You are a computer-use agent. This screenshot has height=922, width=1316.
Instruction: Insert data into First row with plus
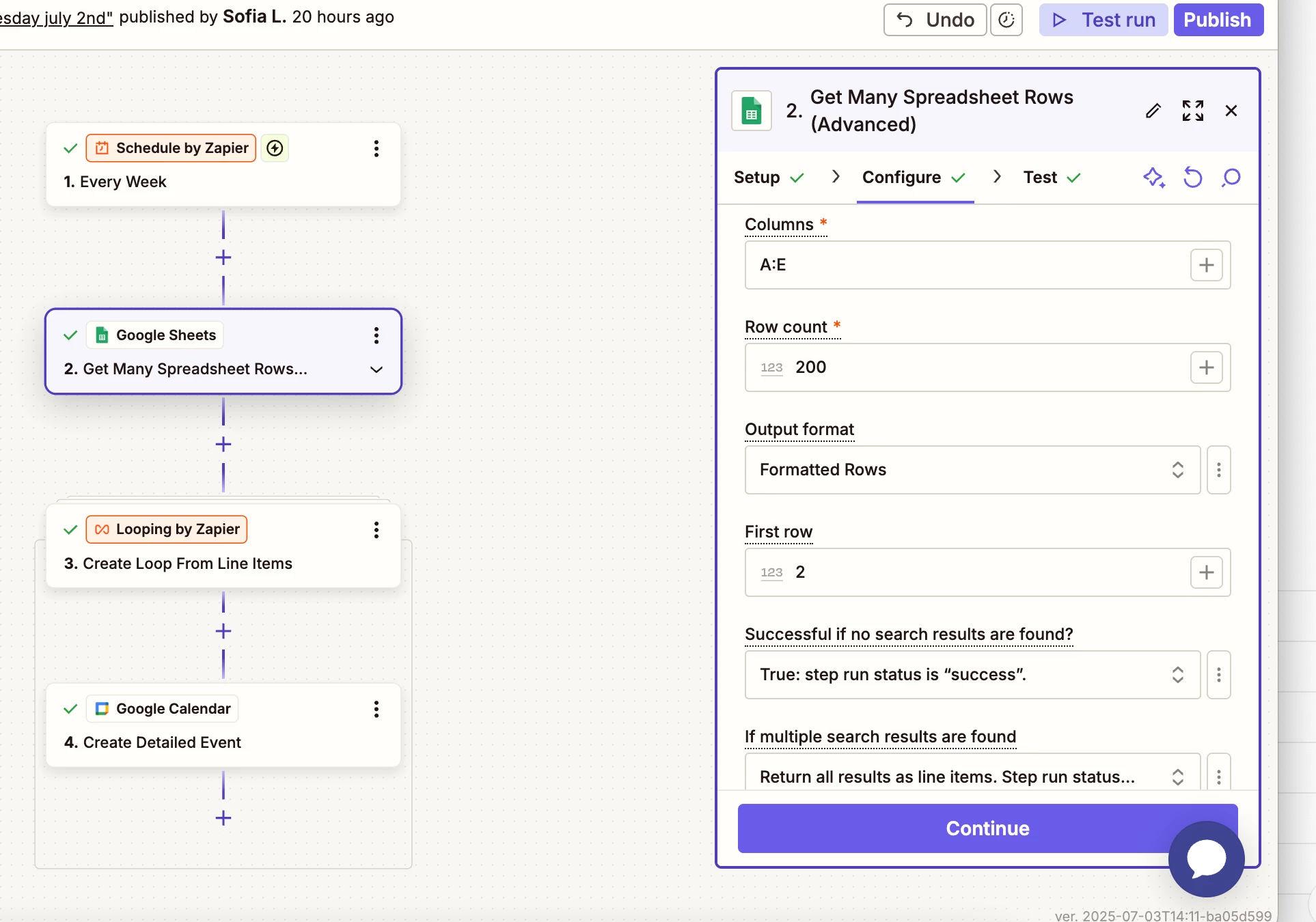tap(1207, 572)
